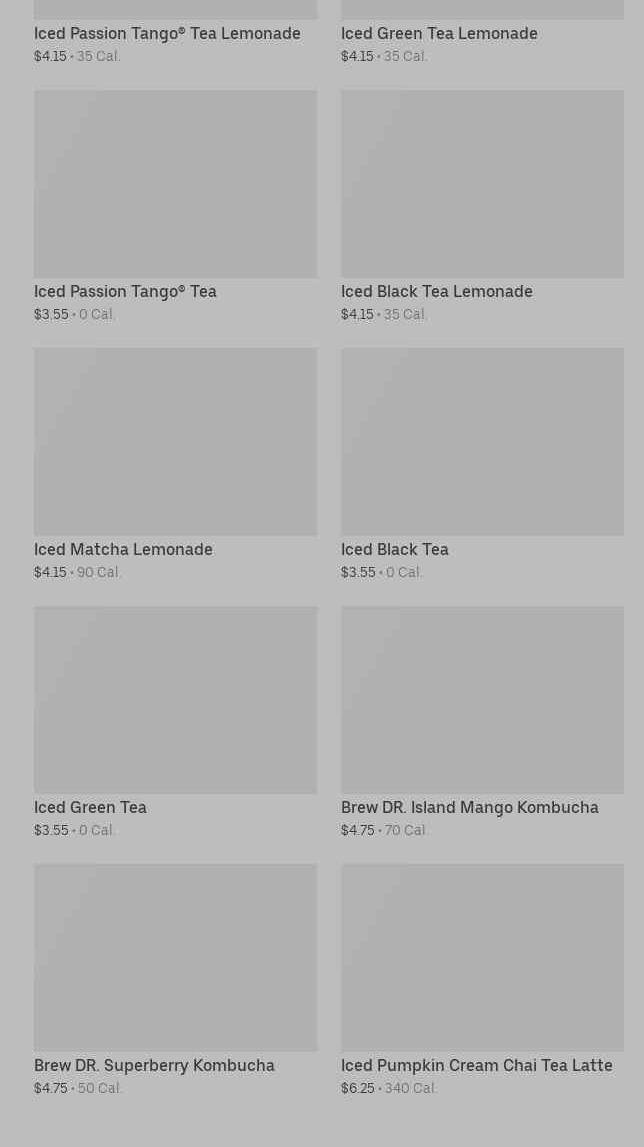
Task: Click the $4.15 price under Iced Matcha Lemonade
Action: point(50,573)
